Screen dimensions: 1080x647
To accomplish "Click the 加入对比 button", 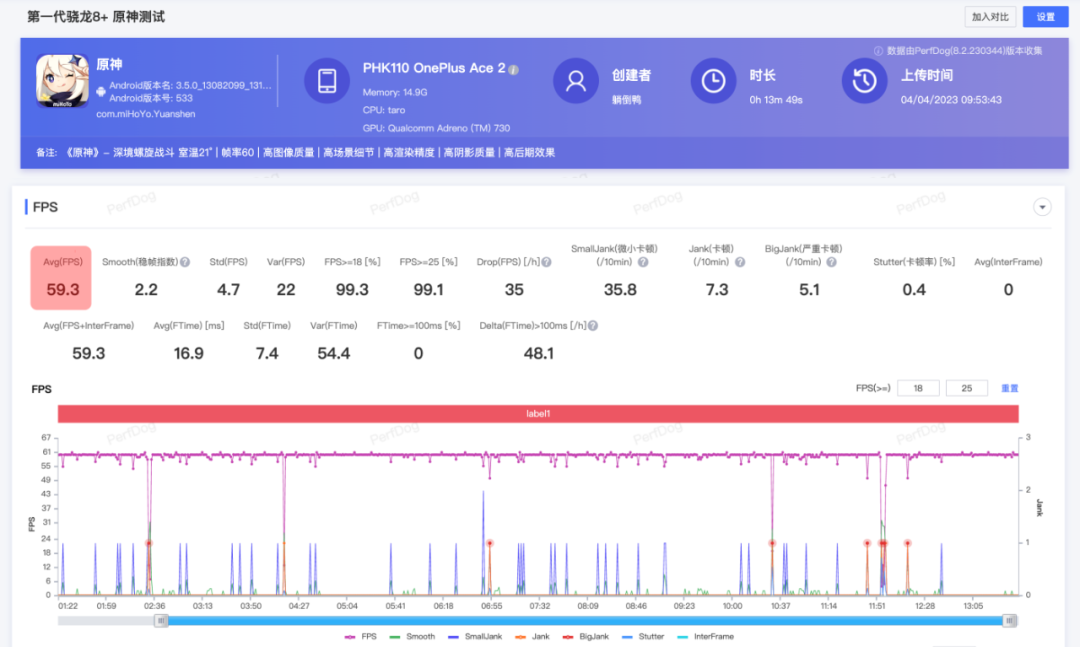I will pyautogui.click(x=991, y=17).
